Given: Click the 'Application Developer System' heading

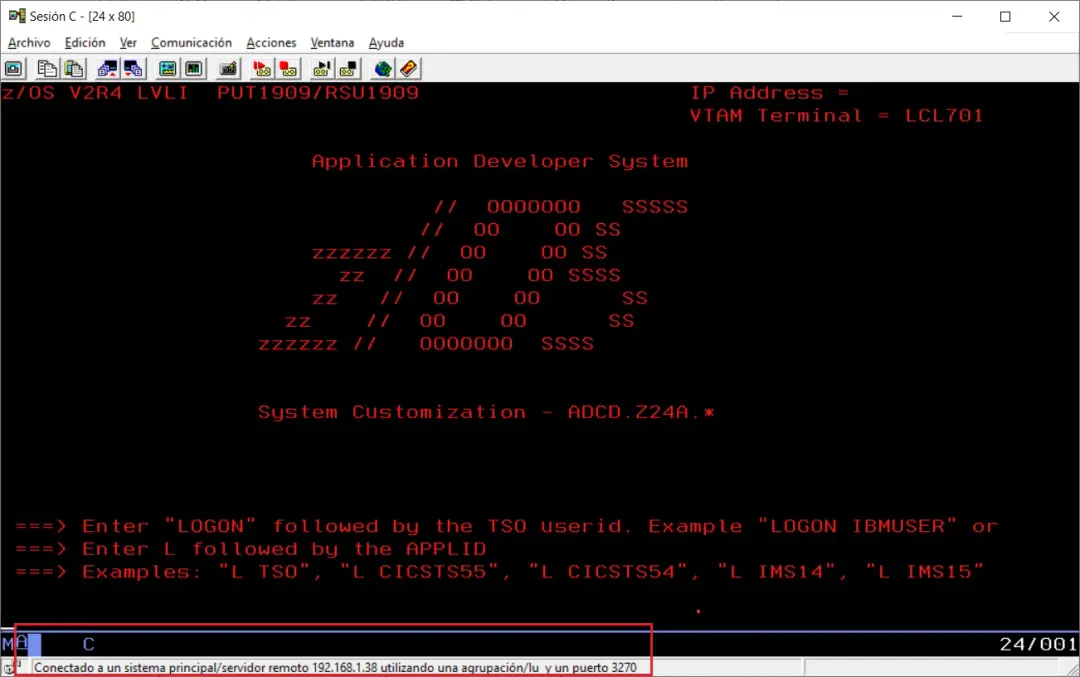Looking at the screenshot, I should point(500,161).
